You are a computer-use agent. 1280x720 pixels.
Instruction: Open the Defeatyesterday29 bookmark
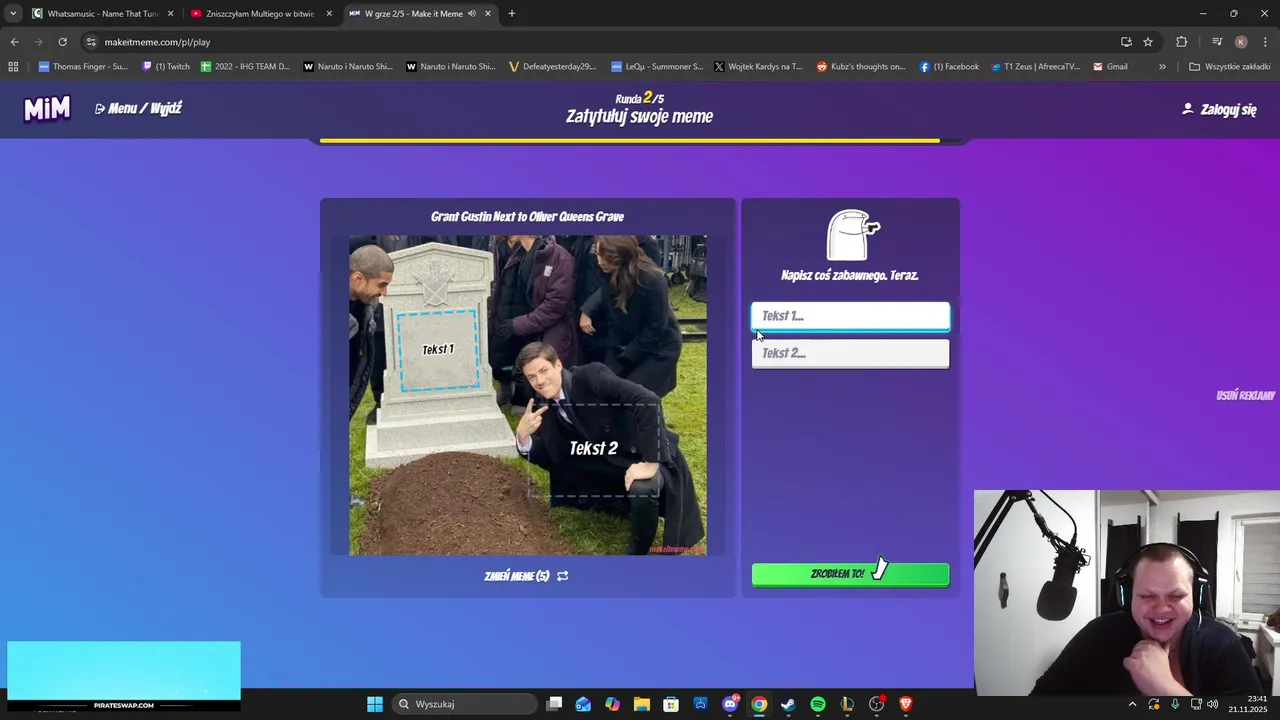click(553, 67)
